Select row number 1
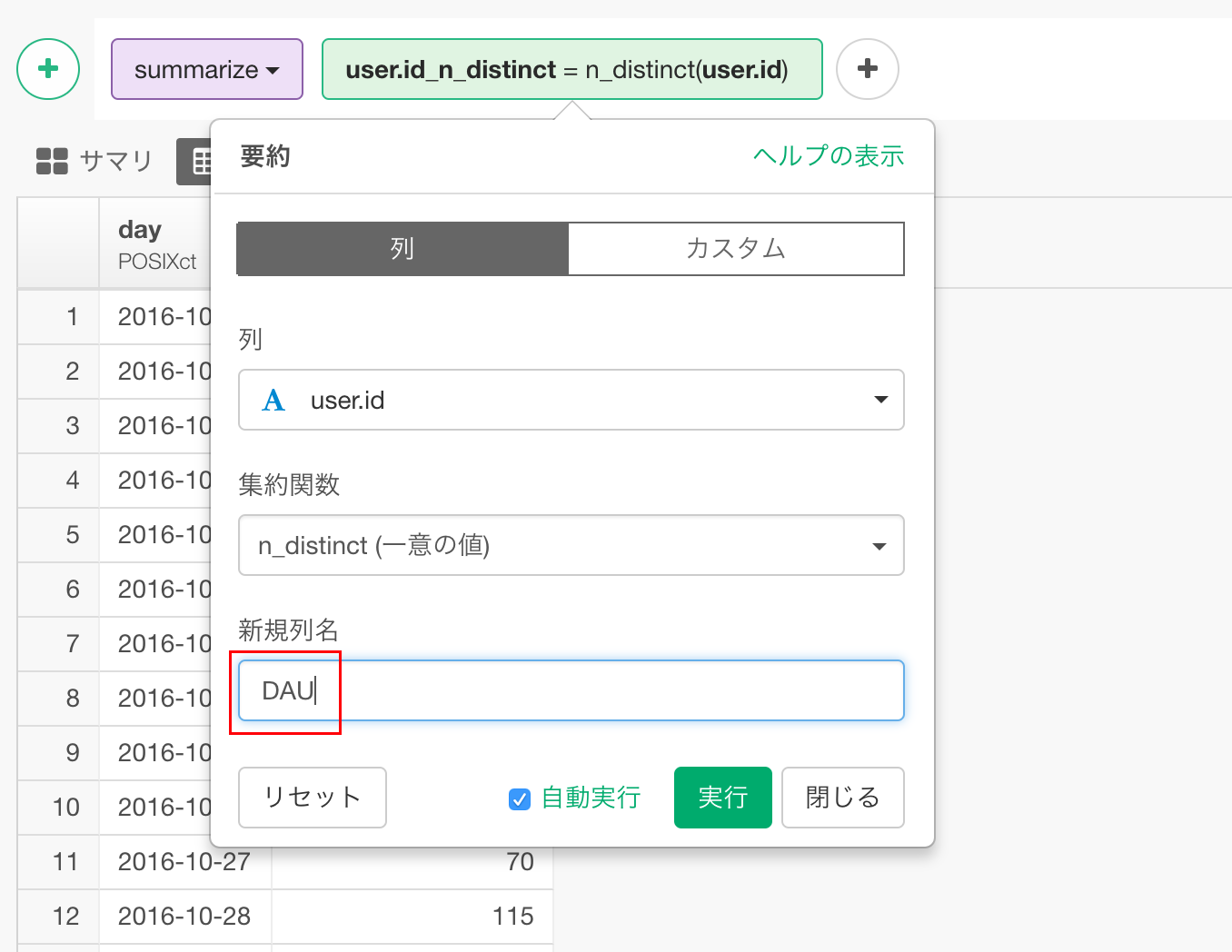 (58, 316)
